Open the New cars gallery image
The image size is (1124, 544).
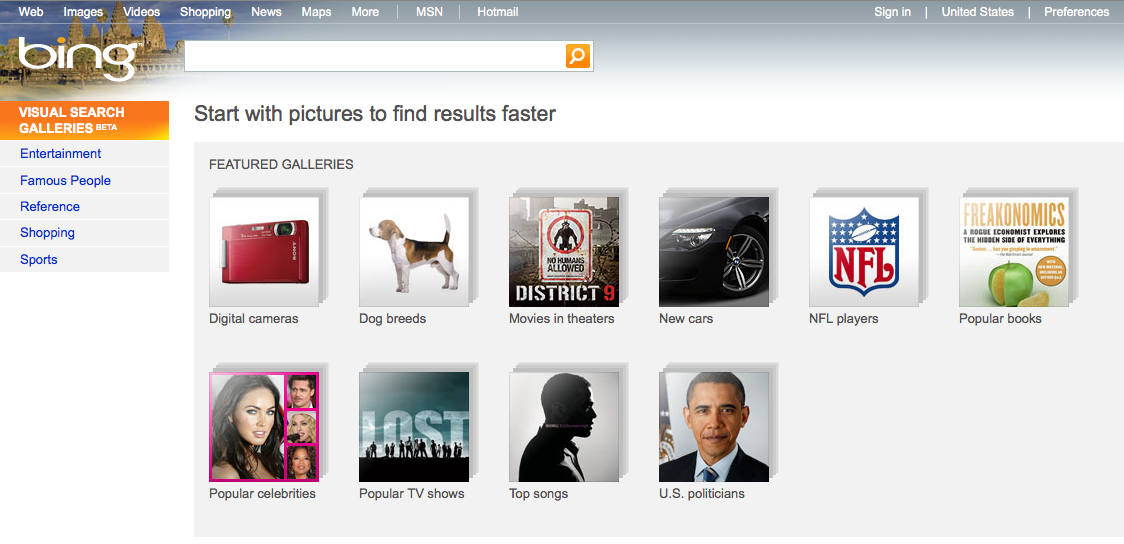(x=714, y=251)
